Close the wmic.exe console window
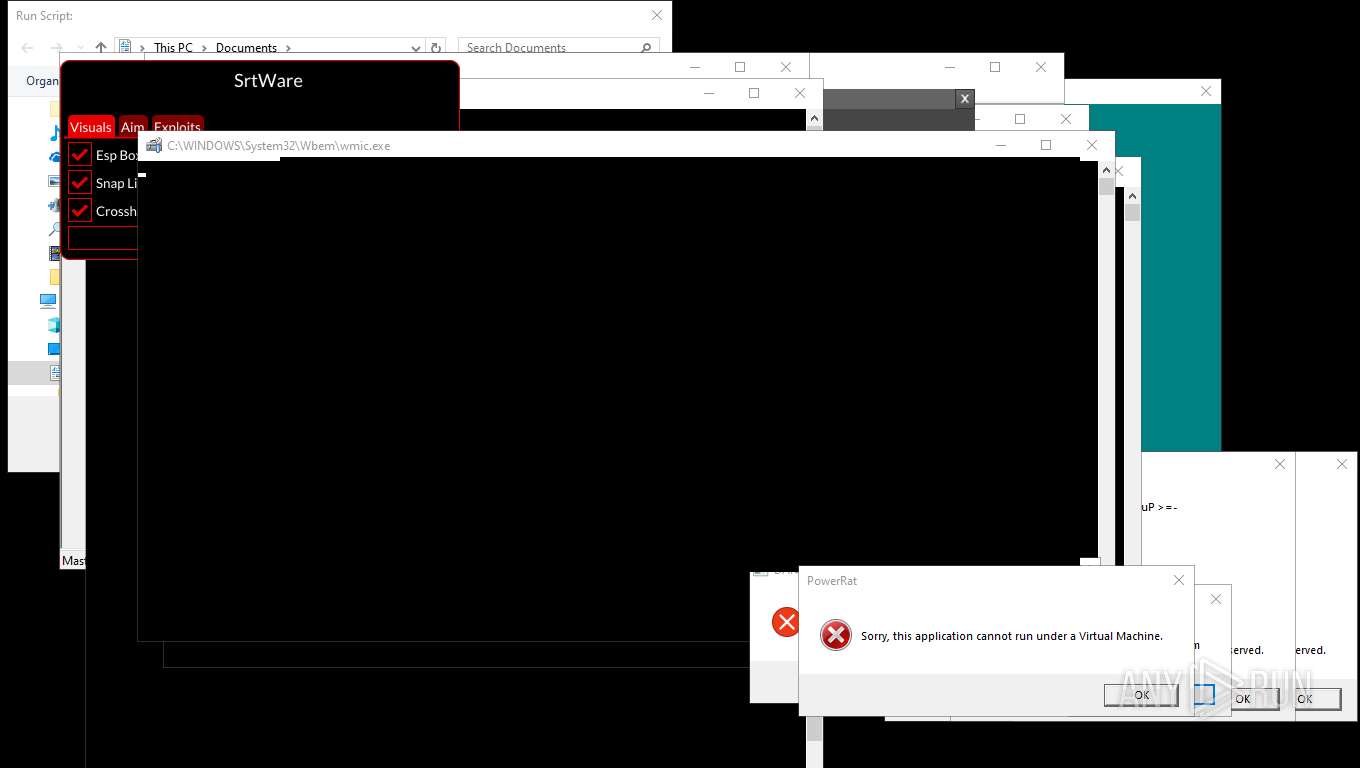1360x768 pixels. point(1092,145)
